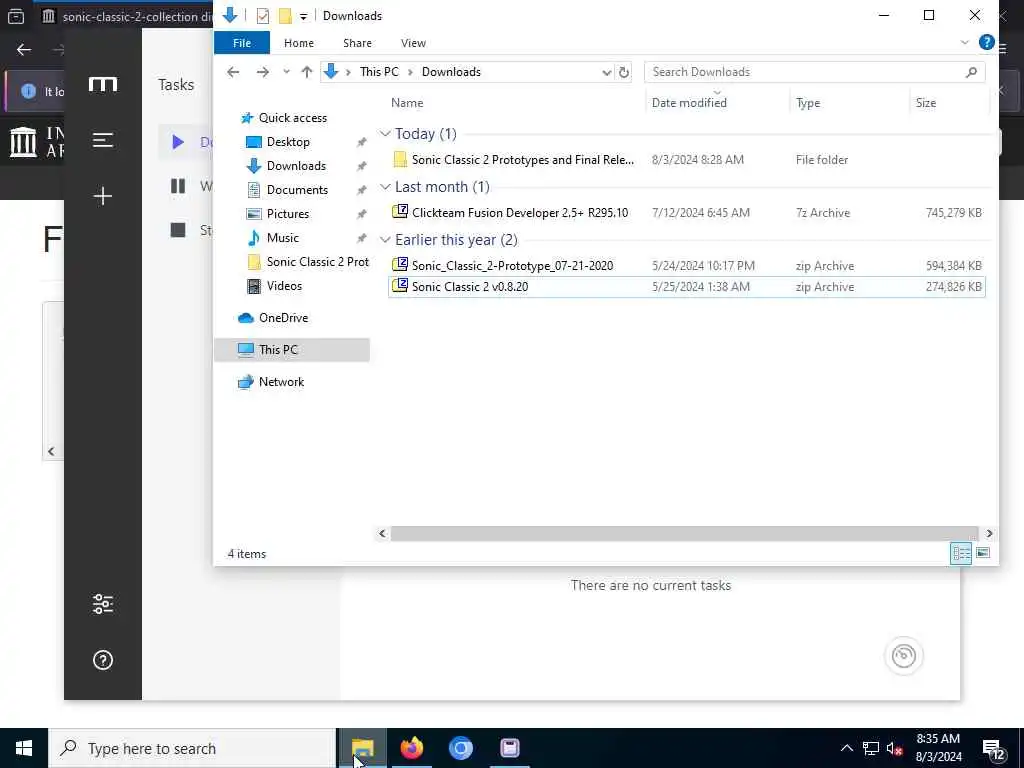Click browser back arrow behind windows

click(x=24, y=50)
